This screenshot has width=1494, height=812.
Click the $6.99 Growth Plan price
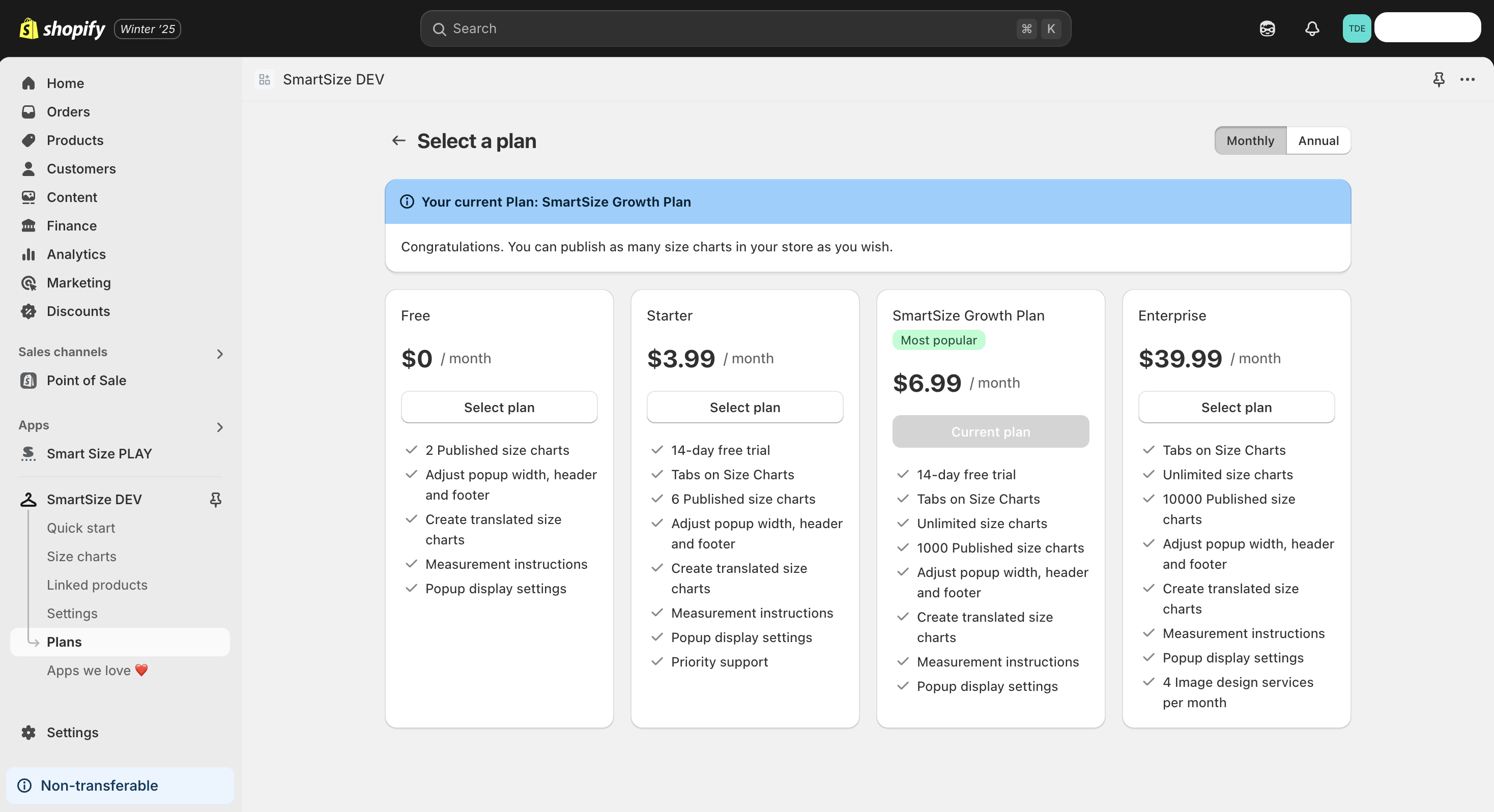tap(927, 382)
